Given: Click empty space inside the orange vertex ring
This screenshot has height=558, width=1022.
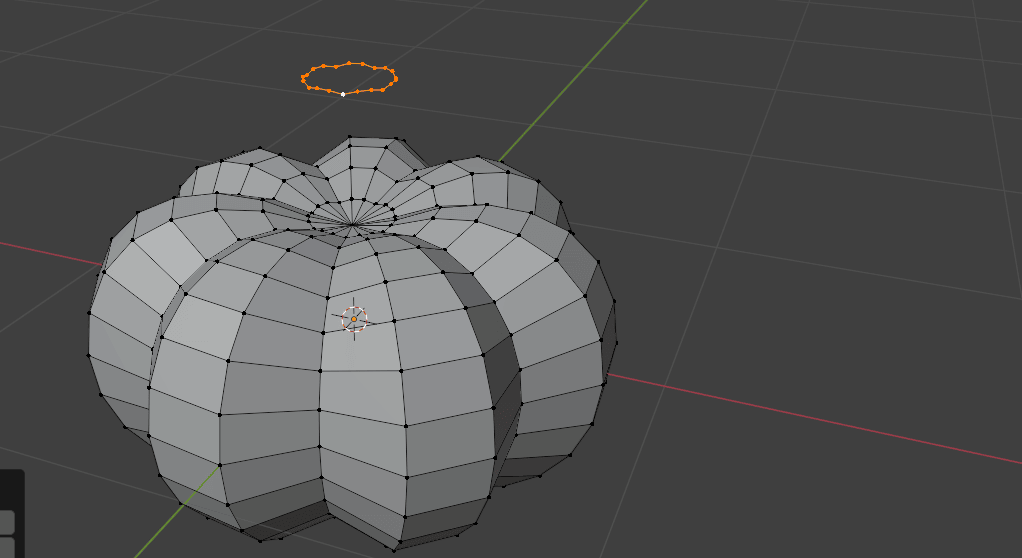Looking at the screenshot, I should pos(349,77).
